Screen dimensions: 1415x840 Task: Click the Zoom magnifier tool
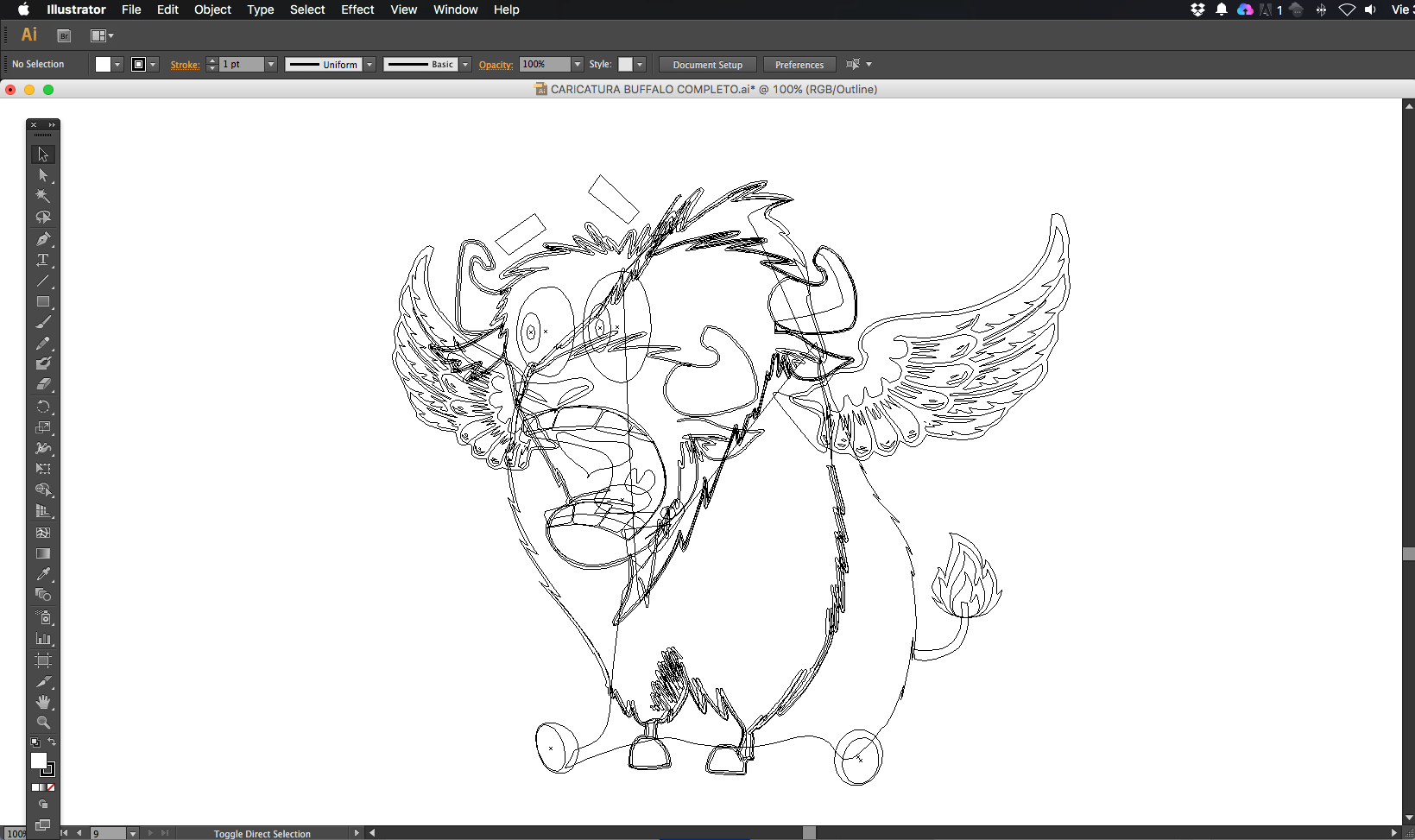(42, 723)
